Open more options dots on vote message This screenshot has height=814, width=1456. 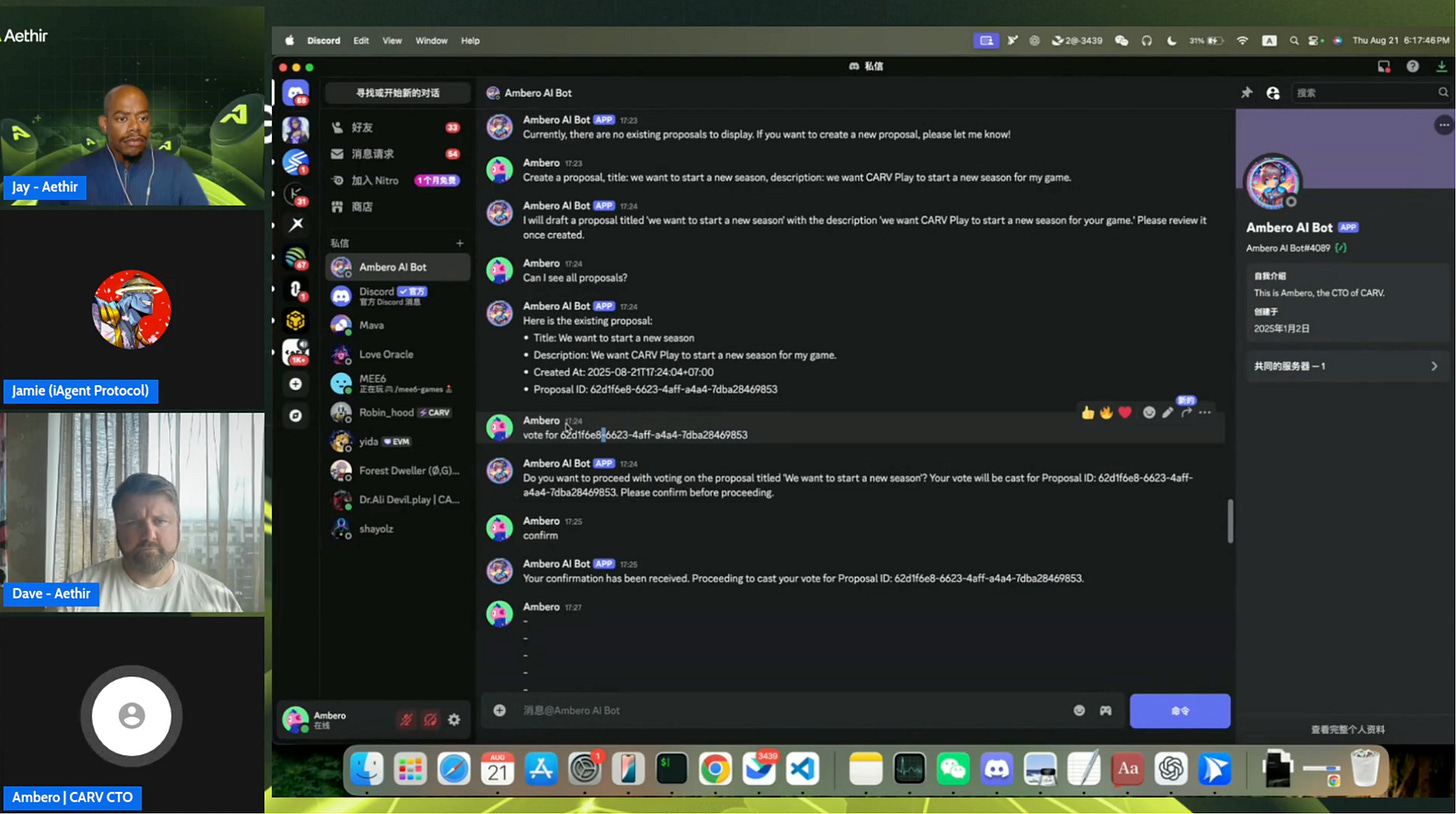click(1205, 412)
